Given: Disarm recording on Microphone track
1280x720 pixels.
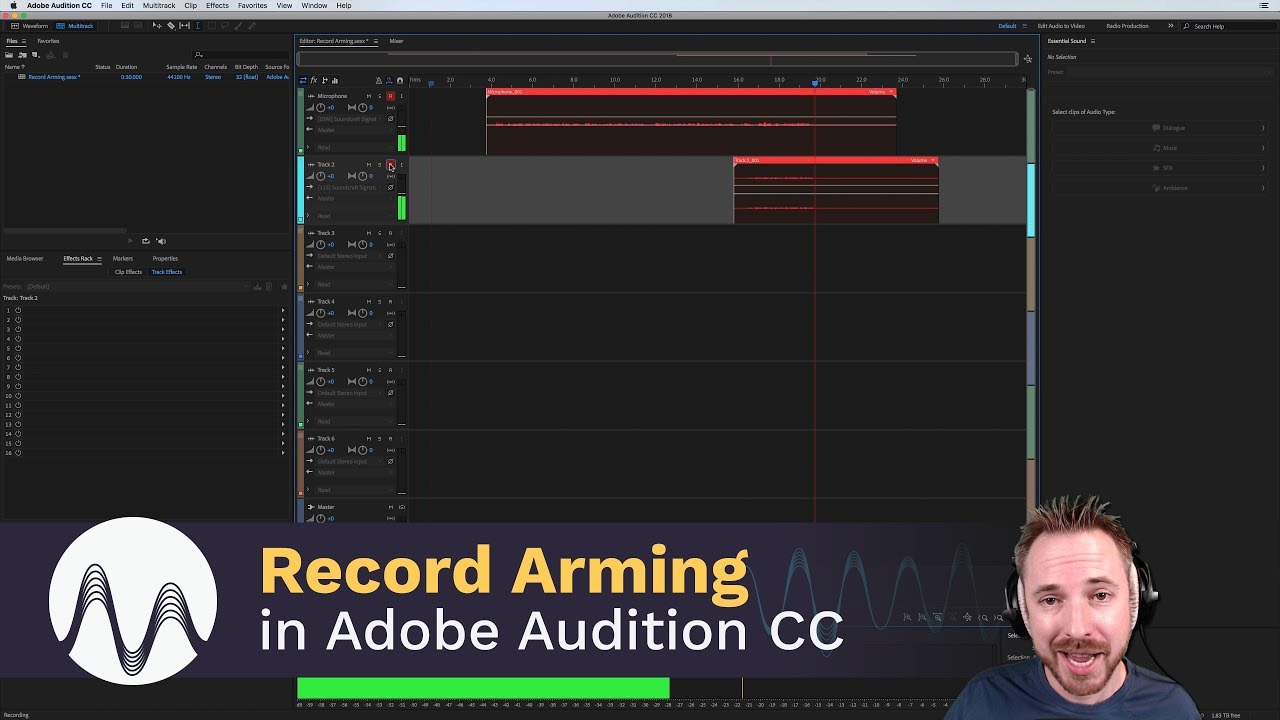Looking at the screenshot, I should tap(390, 96).
